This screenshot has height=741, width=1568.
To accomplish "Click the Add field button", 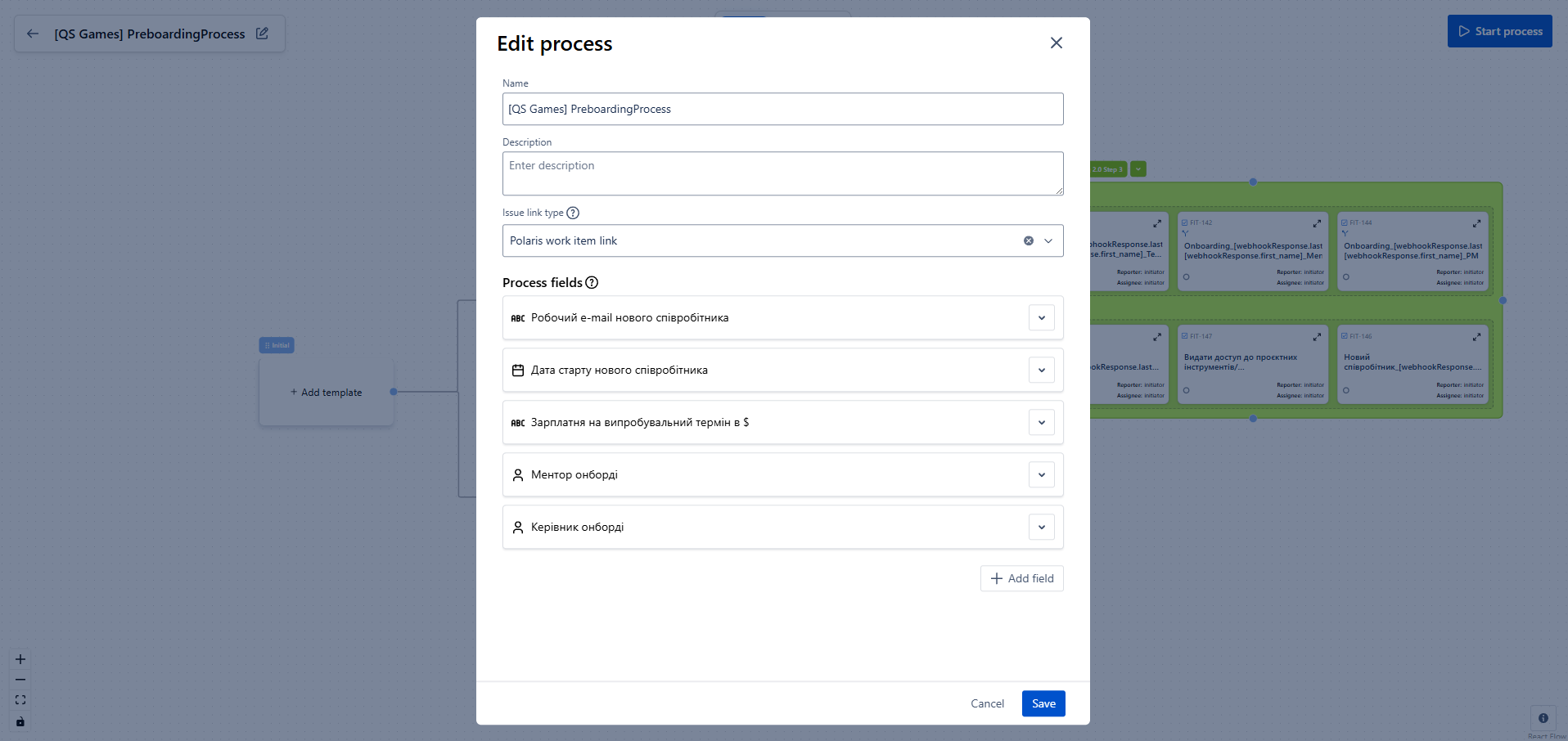I will 1021,578.
